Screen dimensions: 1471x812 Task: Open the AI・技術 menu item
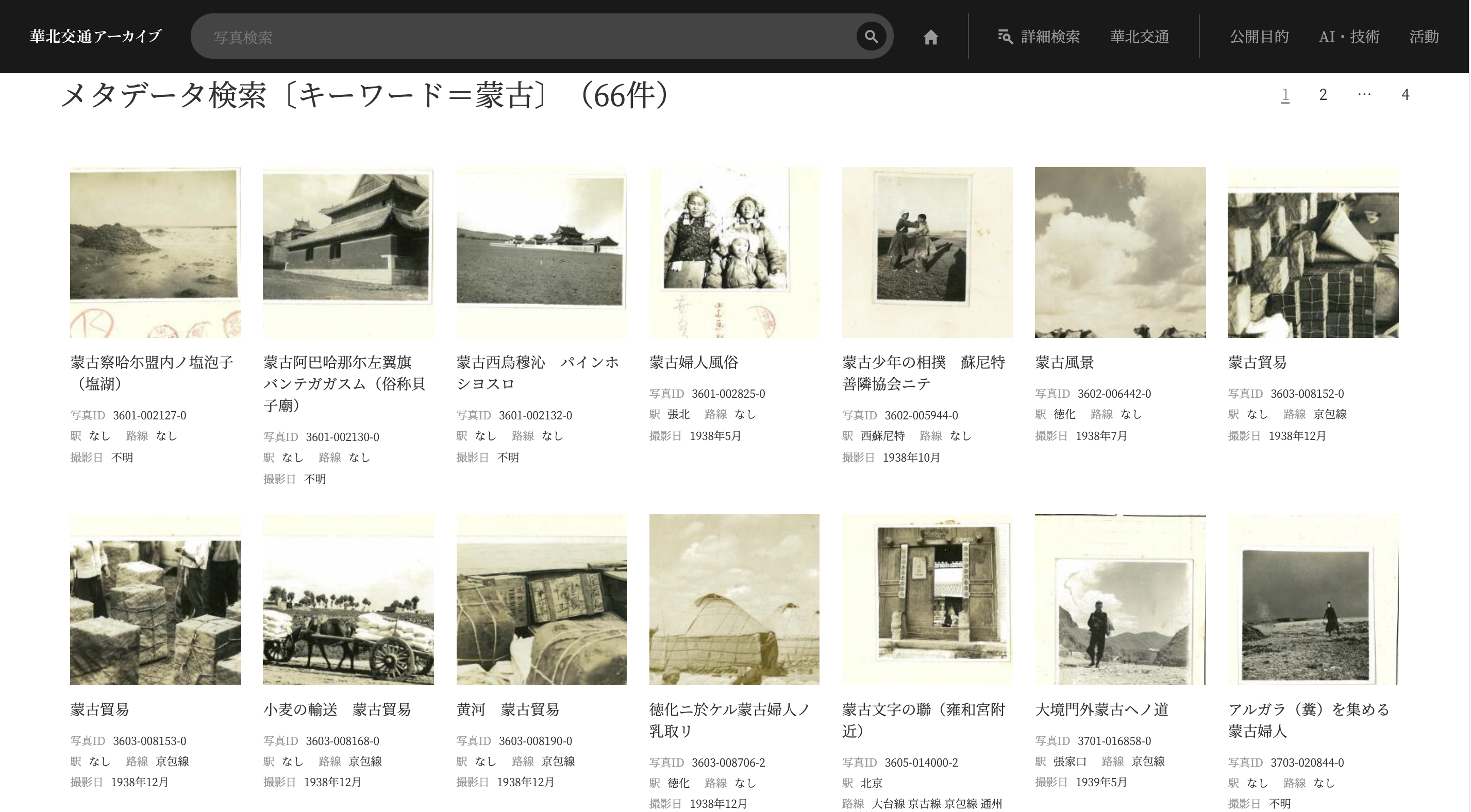pyautogui.click(x=1349, y=37)
